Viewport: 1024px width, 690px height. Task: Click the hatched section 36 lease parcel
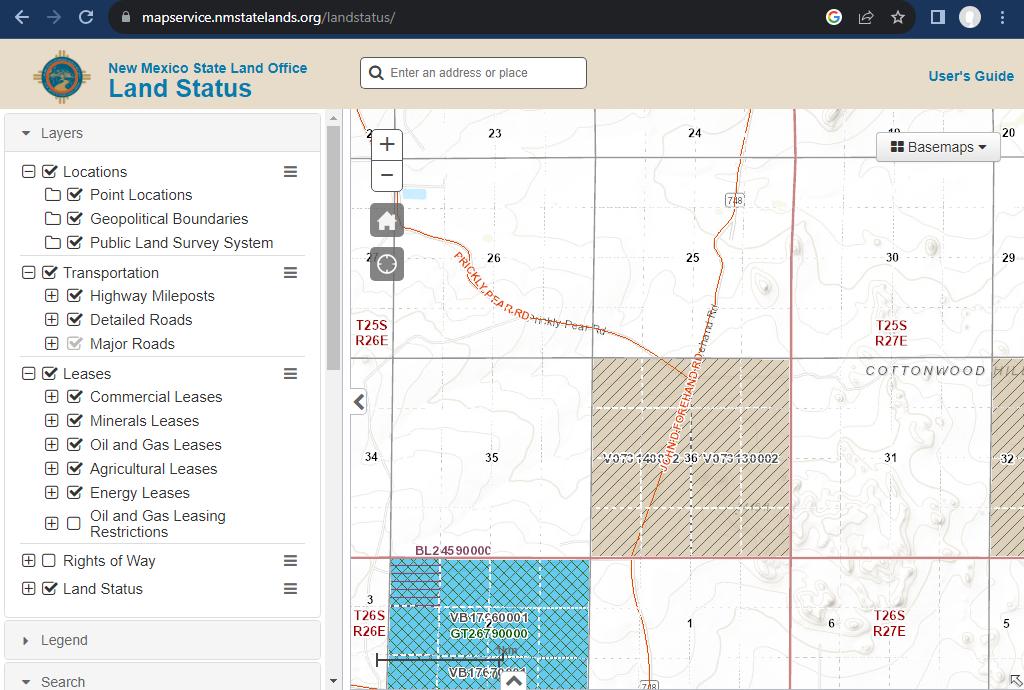coord(691,457)
